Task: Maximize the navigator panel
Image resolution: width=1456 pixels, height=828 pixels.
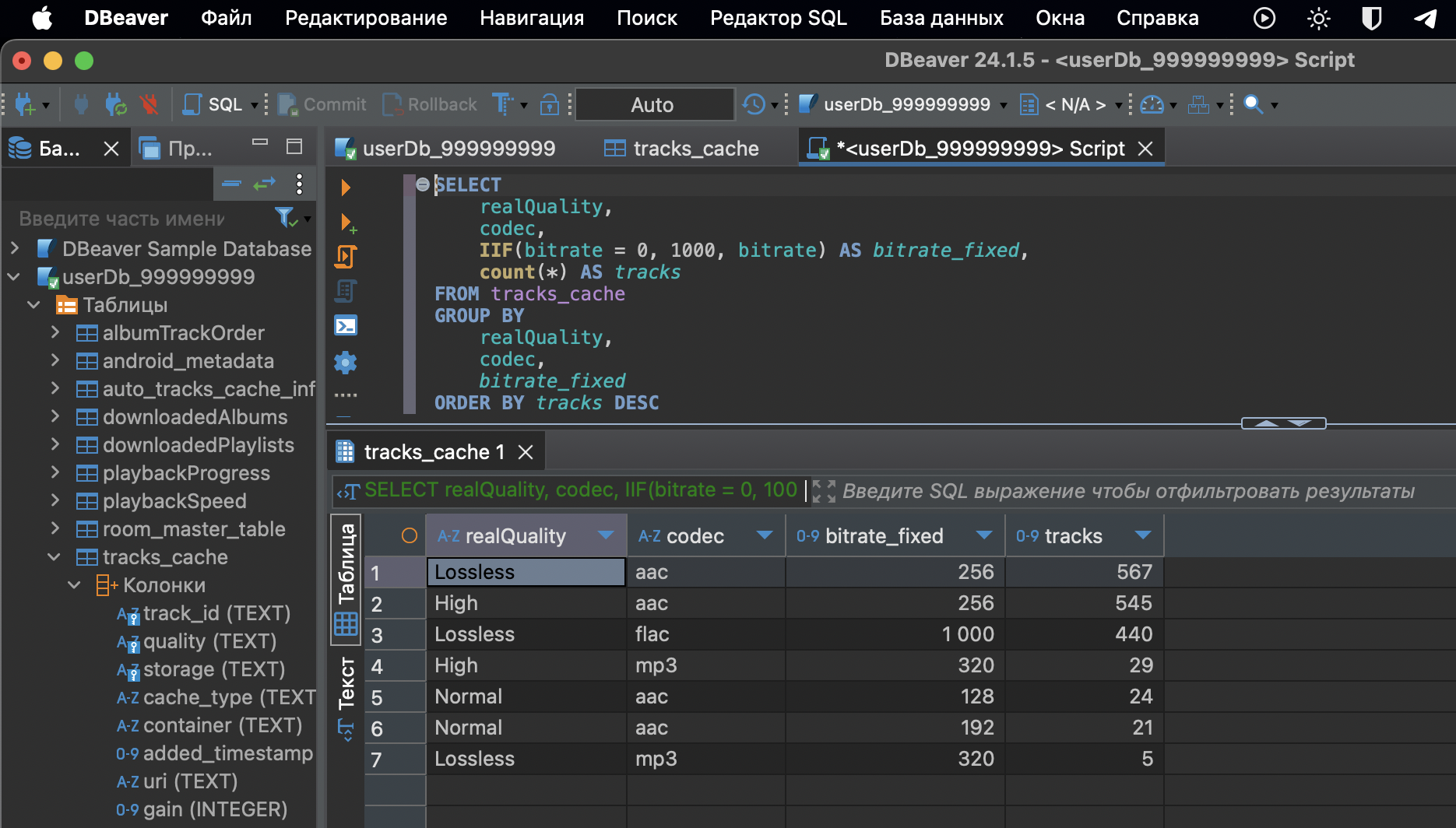Action: (x=294, y=146)
